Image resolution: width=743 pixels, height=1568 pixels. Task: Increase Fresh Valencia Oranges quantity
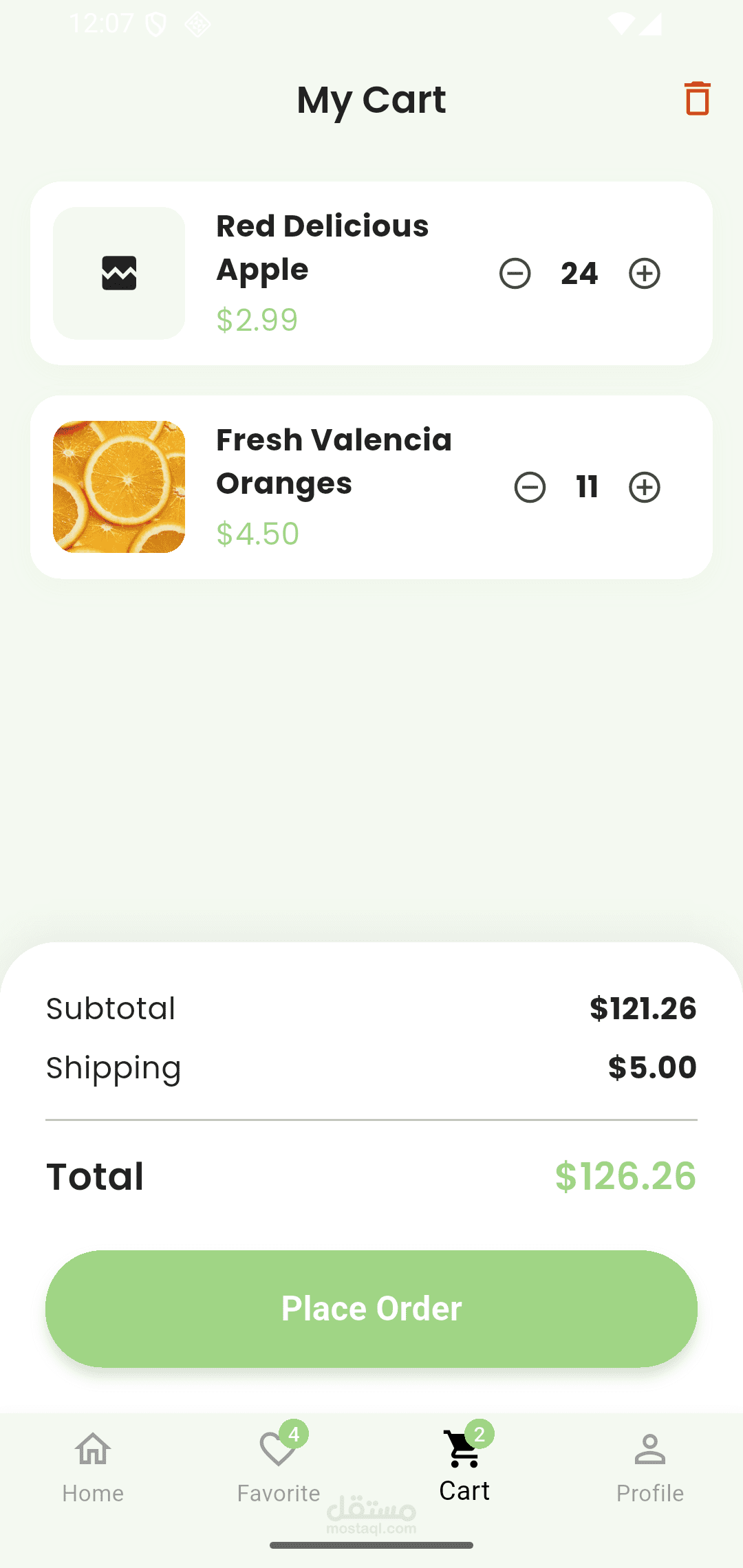645,488
